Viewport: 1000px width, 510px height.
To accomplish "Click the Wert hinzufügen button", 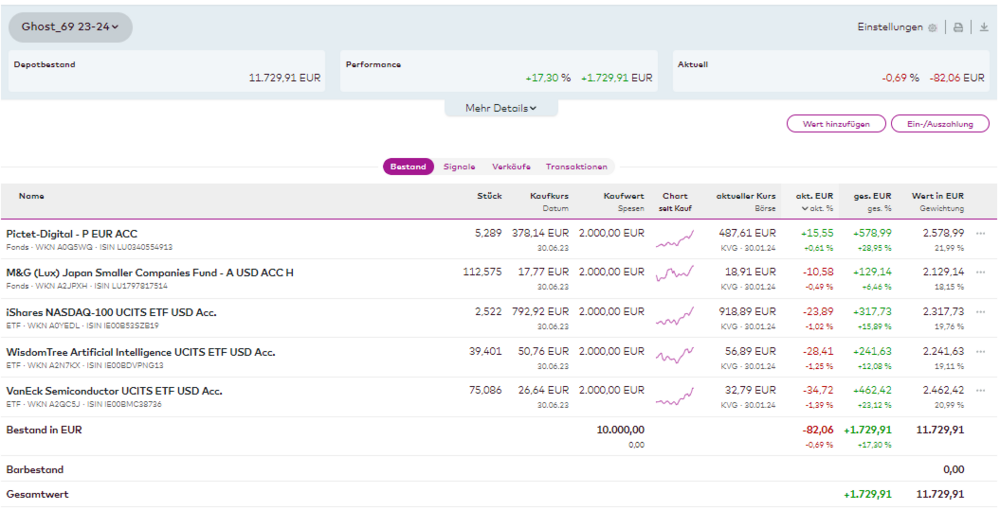I will pyautogui.click(x=836, y=124).
